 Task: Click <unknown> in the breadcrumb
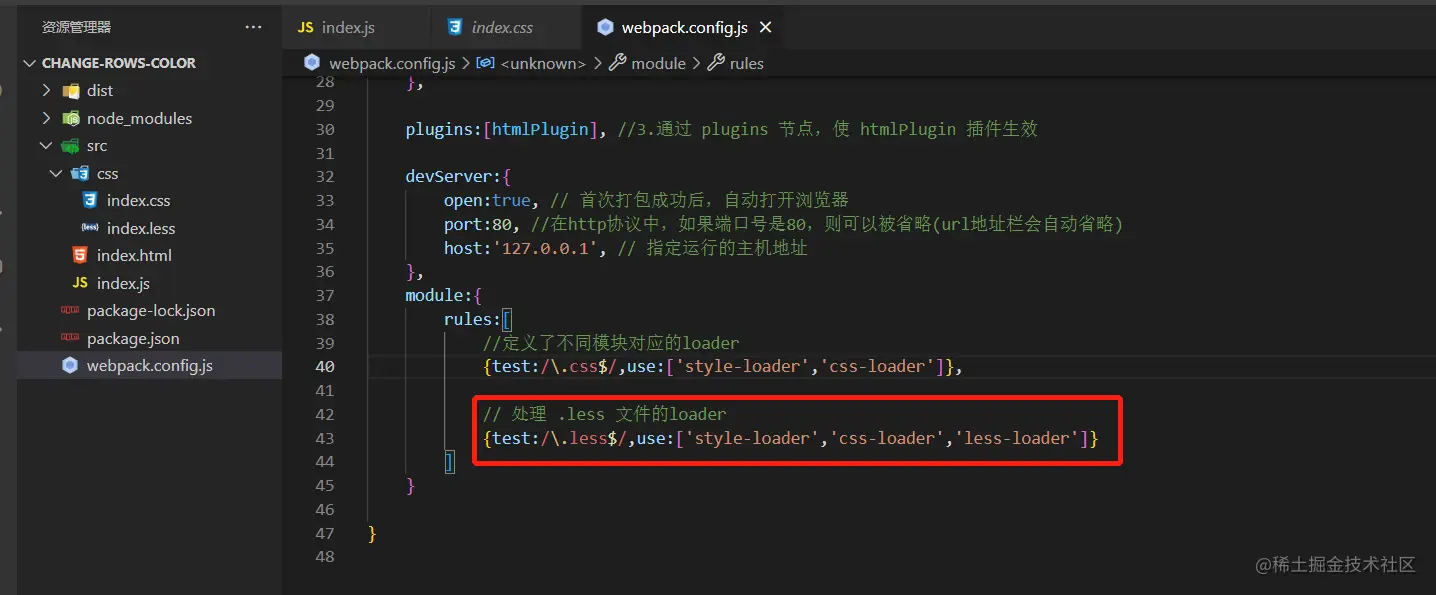543,63
